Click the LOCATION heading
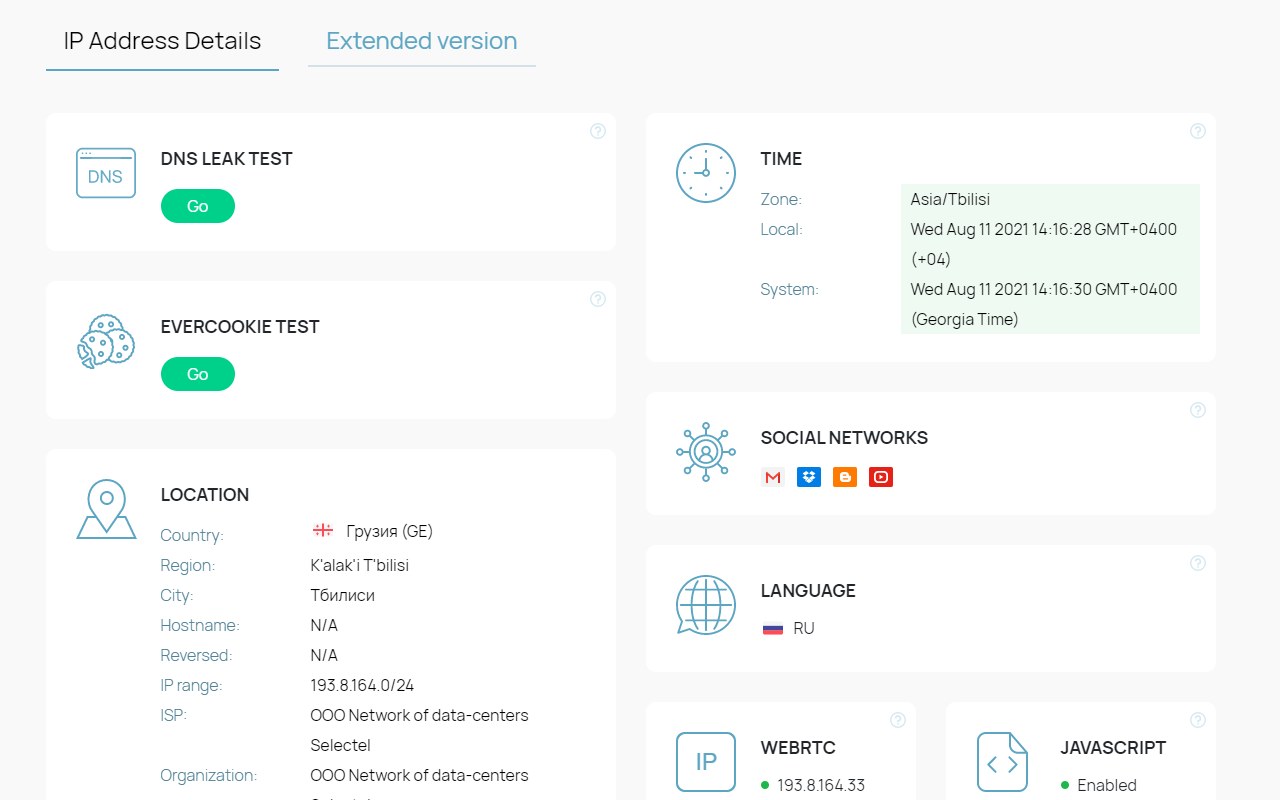The width and height of the screenshot is (1280, 800). click(x=205, y=495)
